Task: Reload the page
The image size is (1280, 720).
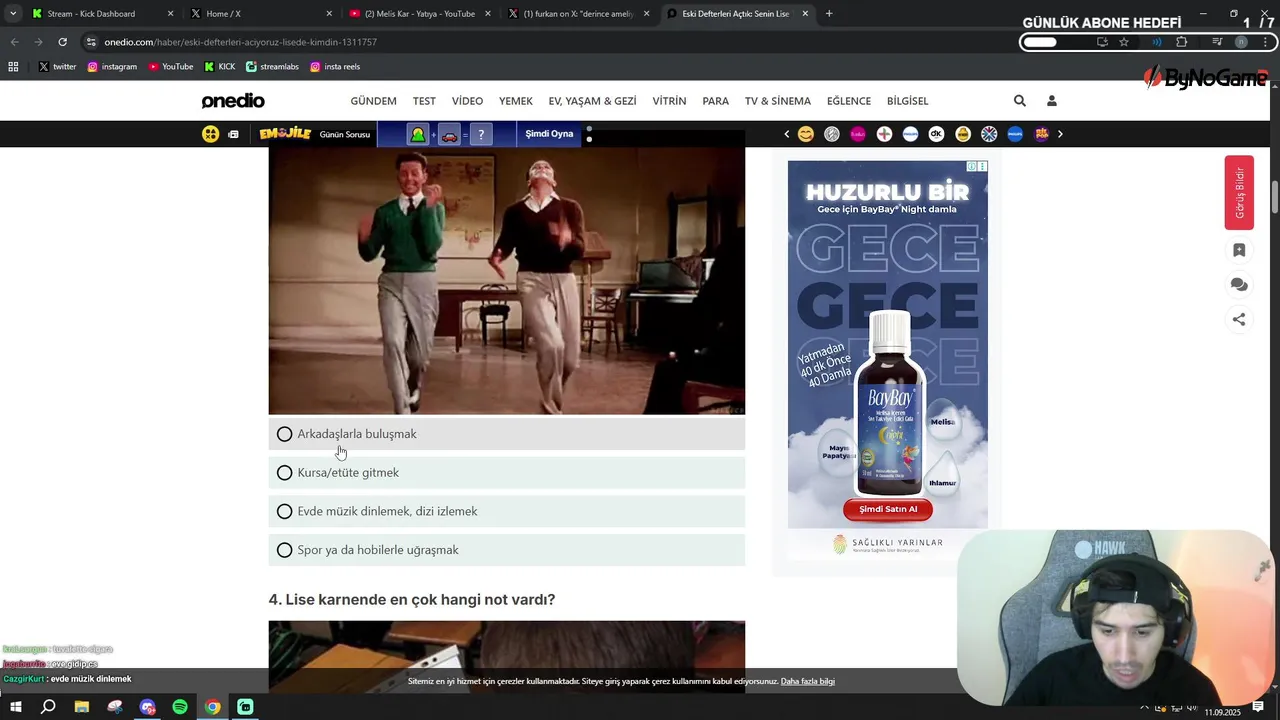Action: 62,42
